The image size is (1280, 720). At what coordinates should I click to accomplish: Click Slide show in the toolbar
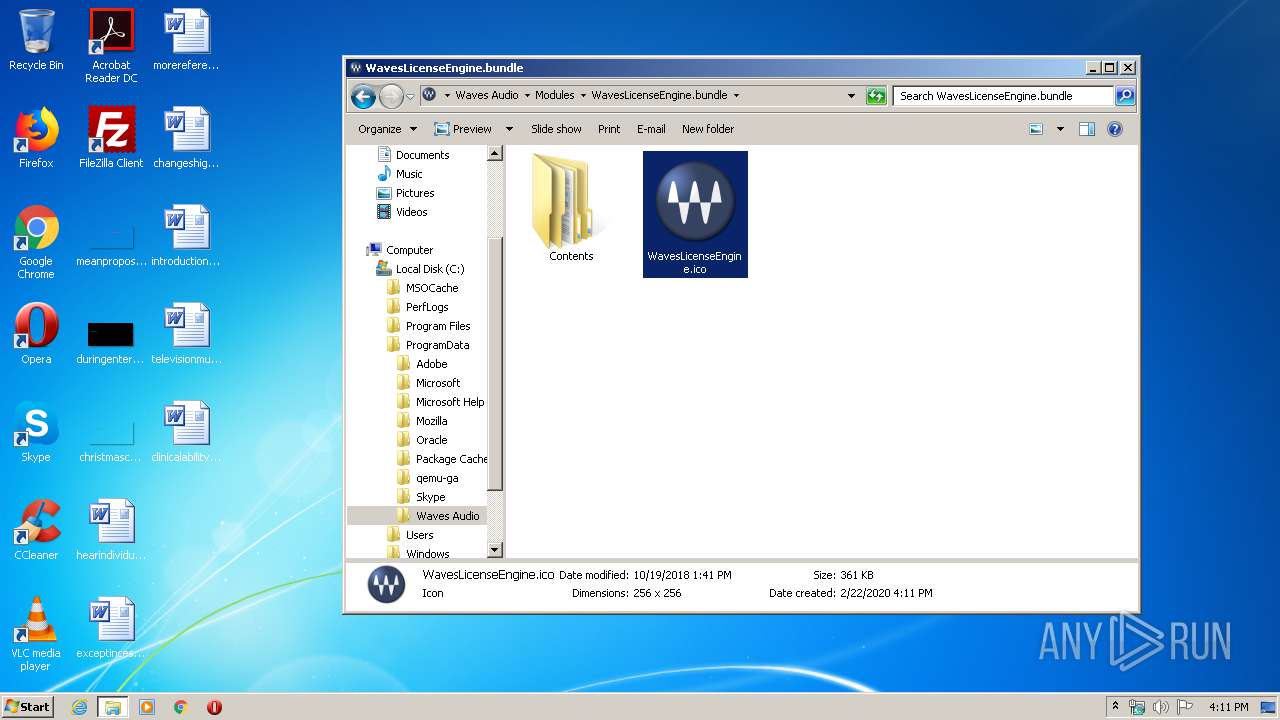[x=556, y=129]
